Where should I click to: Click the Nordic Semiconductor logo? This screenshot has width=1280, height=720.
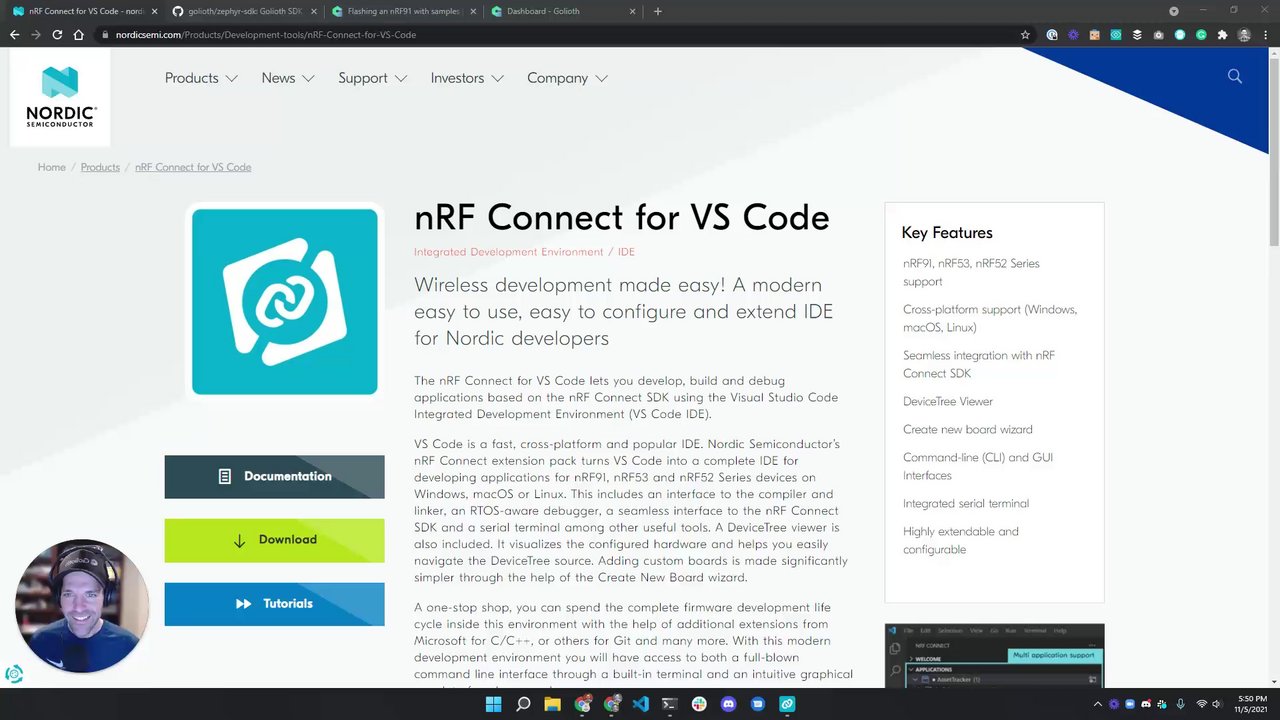60,97
